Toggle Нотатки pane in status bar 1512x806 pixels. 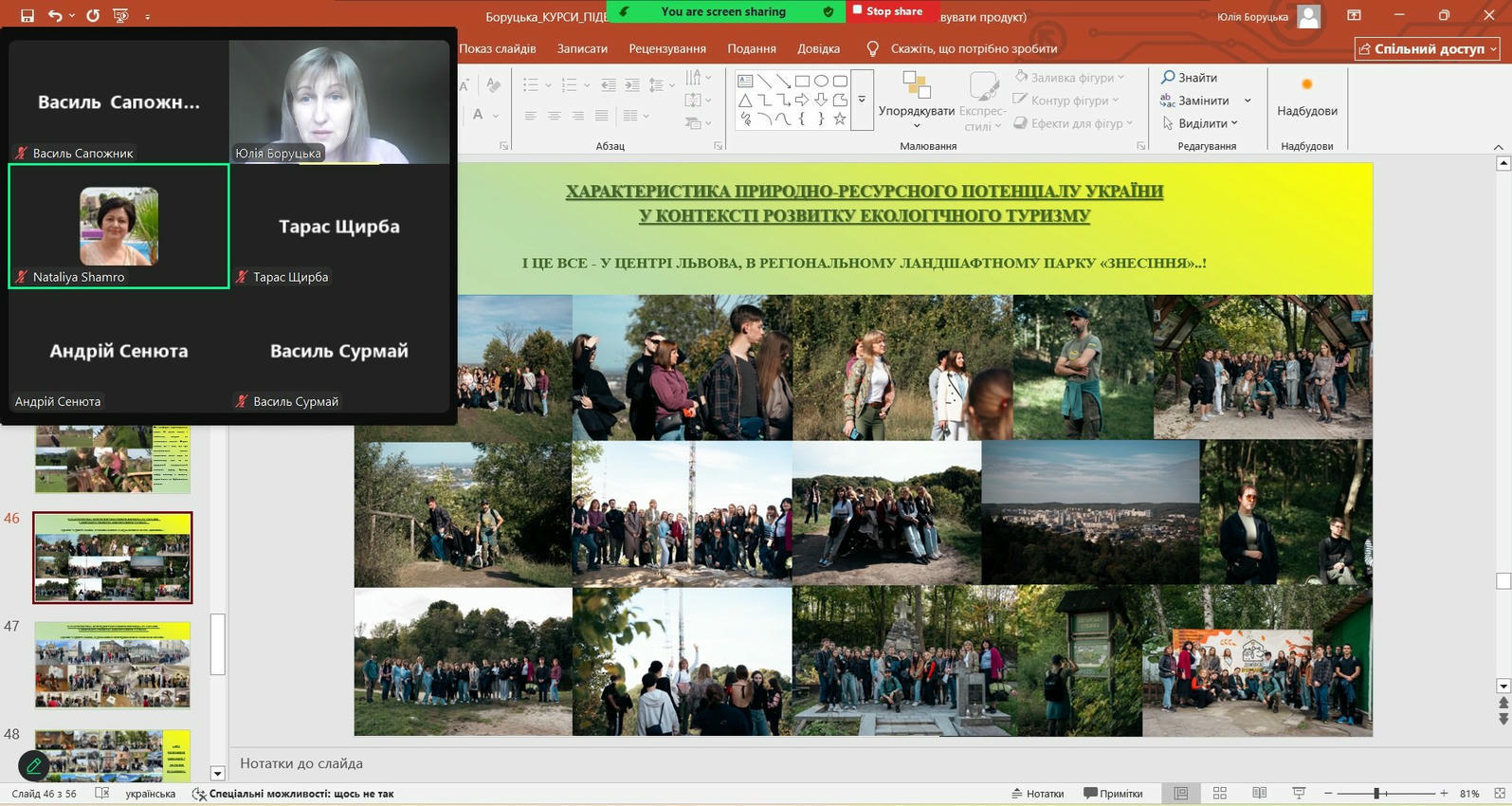click(1037, 793)
